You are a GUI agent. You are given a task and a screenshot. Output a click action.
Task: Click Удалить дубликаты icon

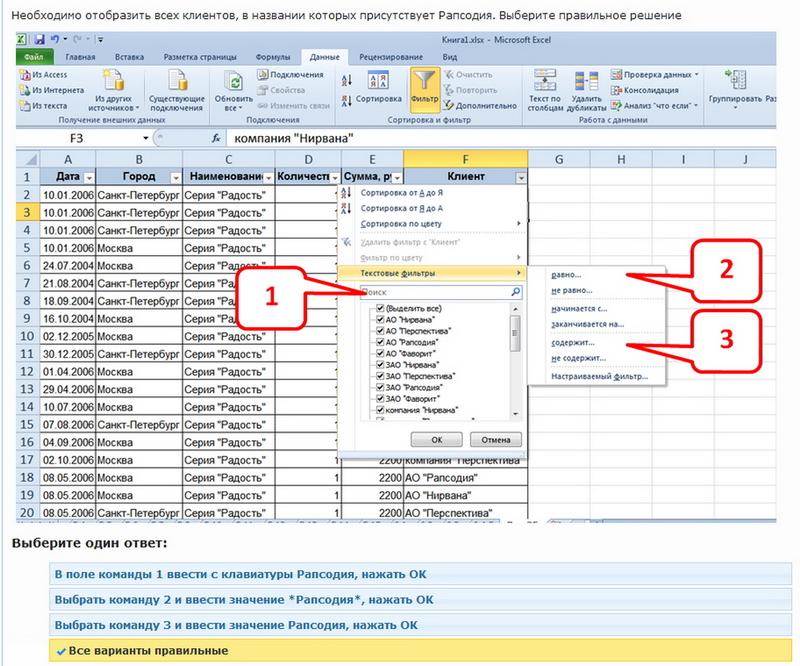(x=586, y=80)
